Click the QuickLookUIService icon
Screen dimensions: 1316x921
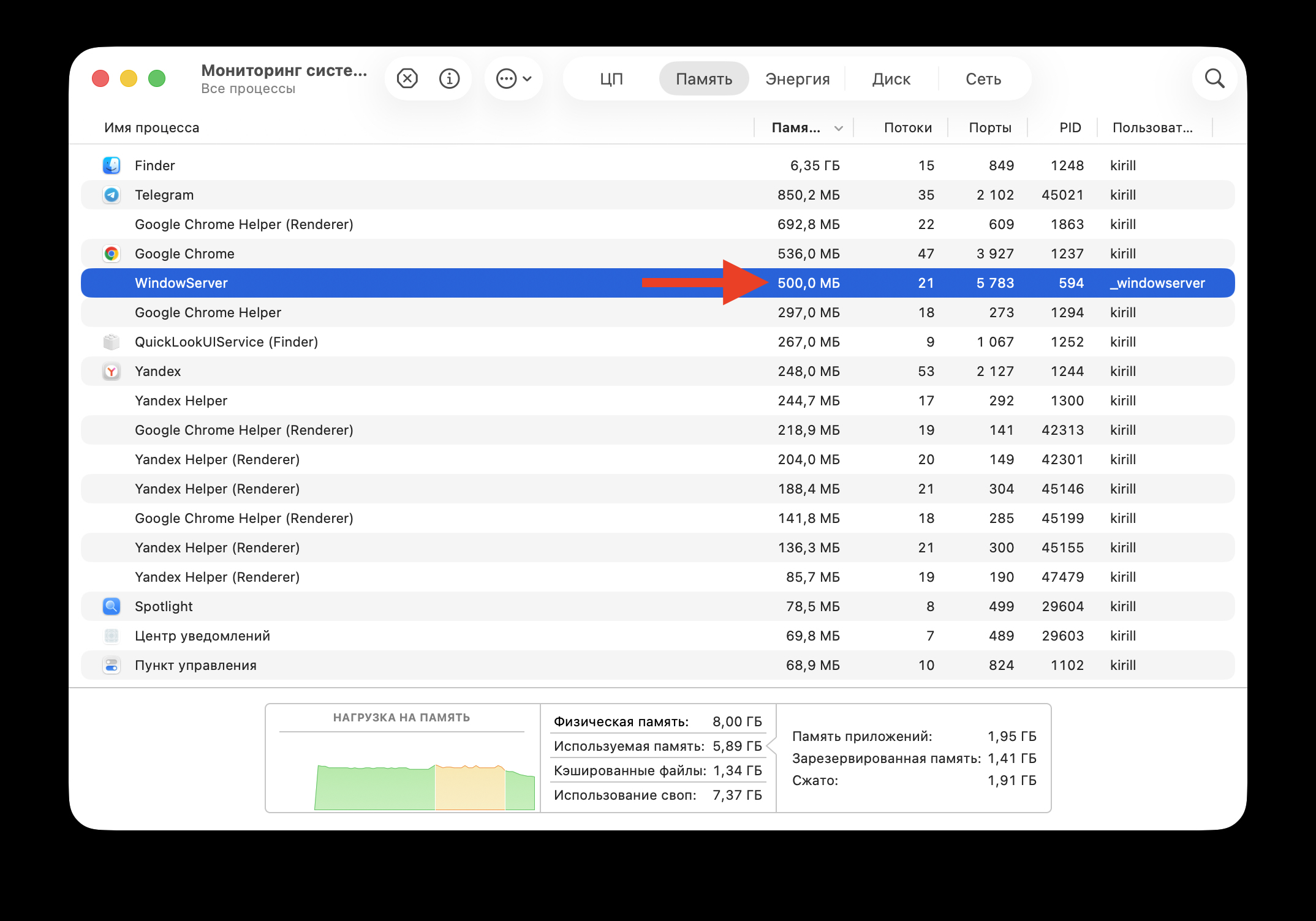tap(112, 341)
